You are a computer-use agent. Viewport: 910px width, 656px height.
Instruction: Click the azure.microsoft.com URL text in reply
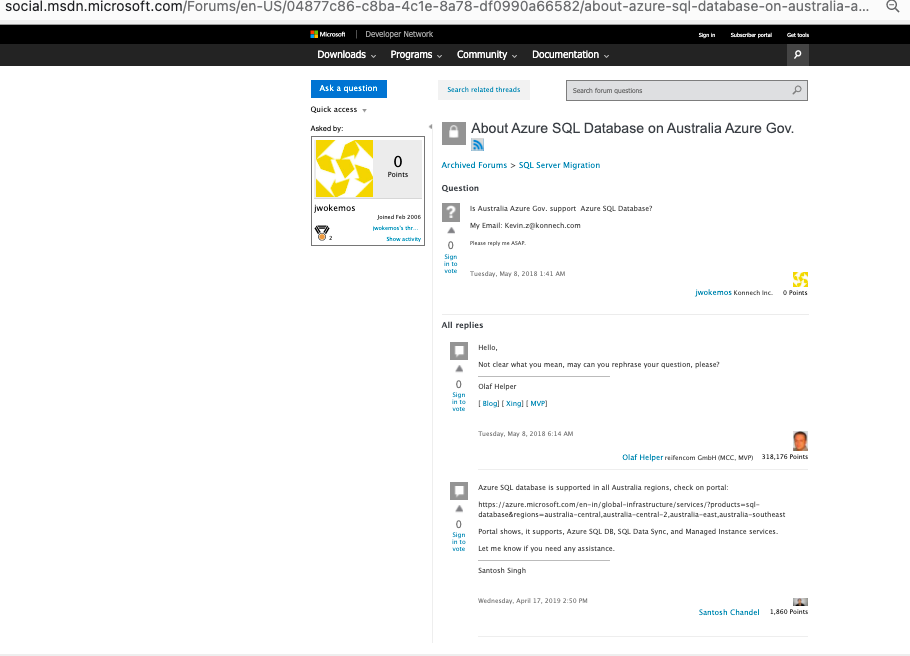(631, 510)
